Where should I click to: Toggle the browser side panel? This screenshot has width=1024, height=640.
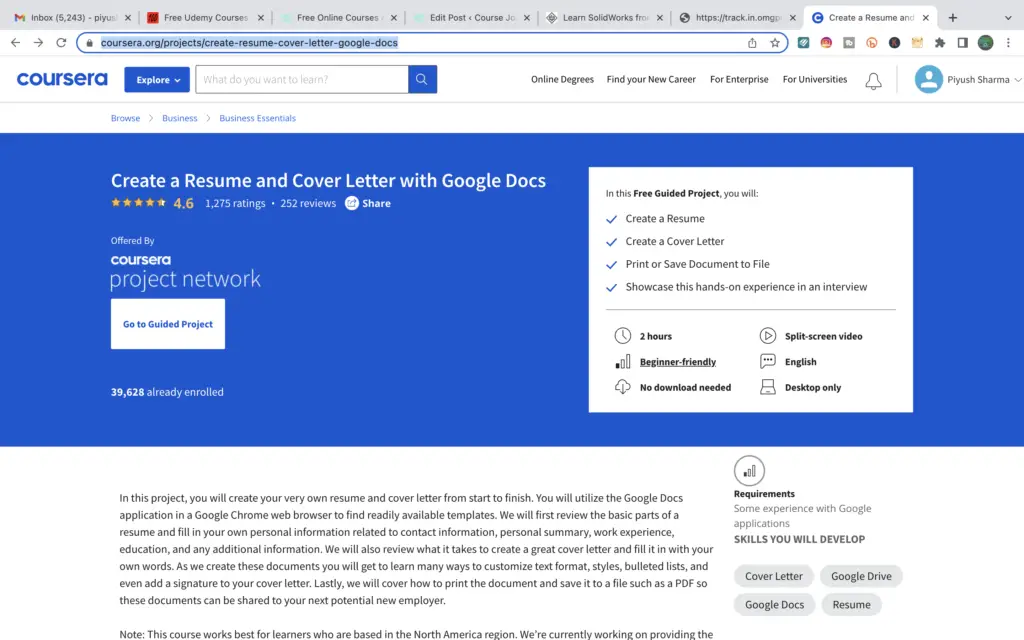[963, 42]
